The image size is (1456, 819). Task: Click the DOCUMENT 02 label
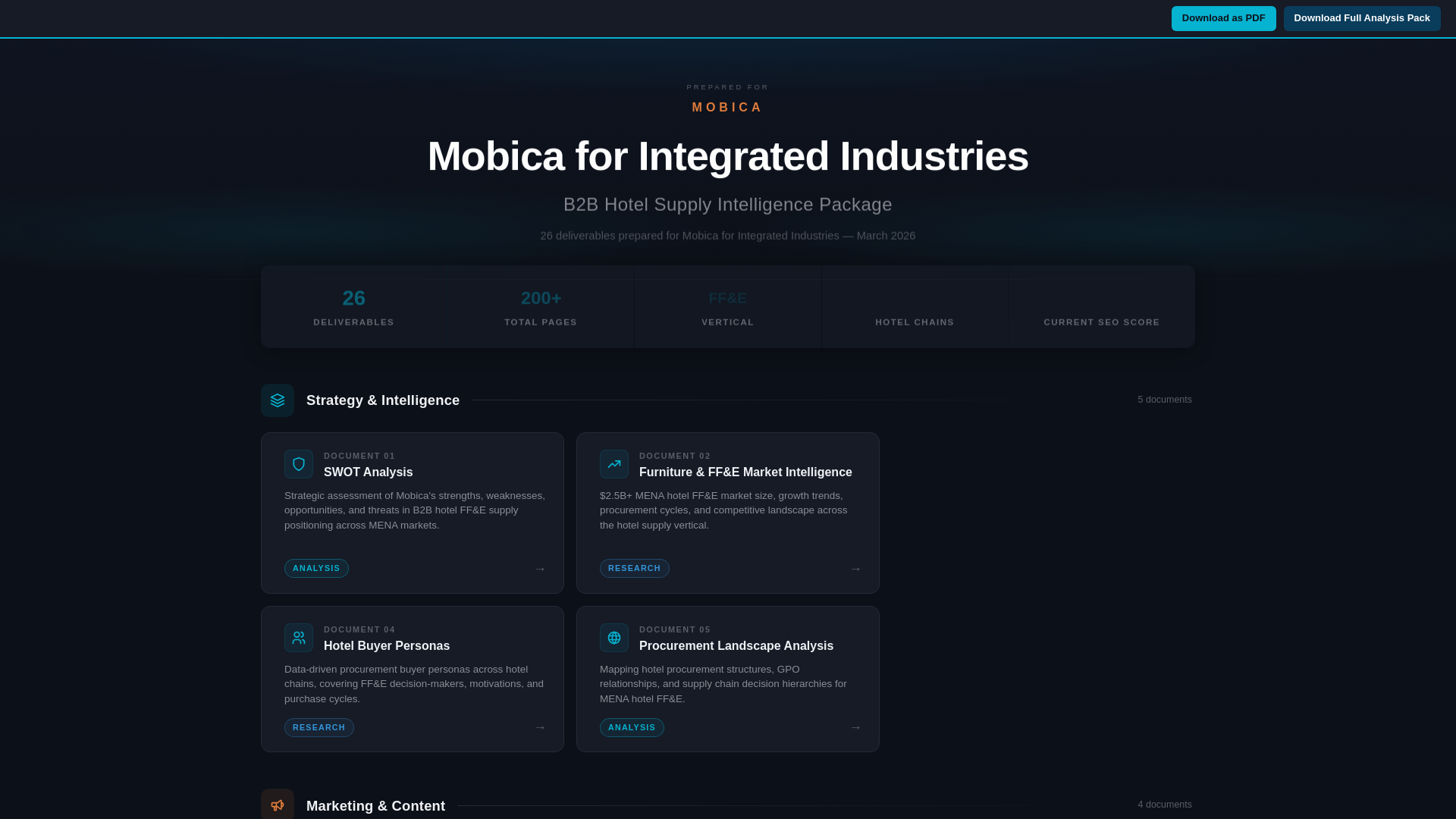click(x=675, y=456)
